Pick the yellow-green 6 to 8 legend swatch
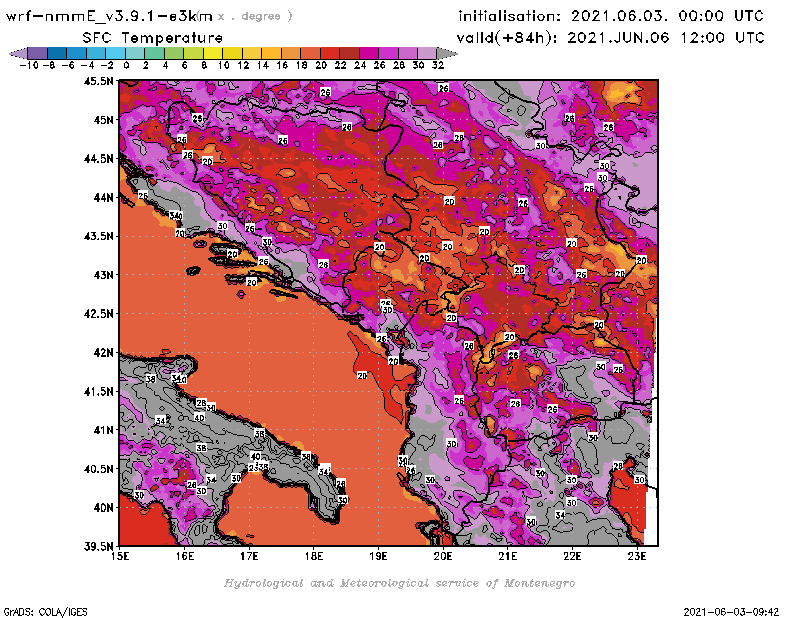The width and height of the screenshot is (800, 618). click(193, 53)
